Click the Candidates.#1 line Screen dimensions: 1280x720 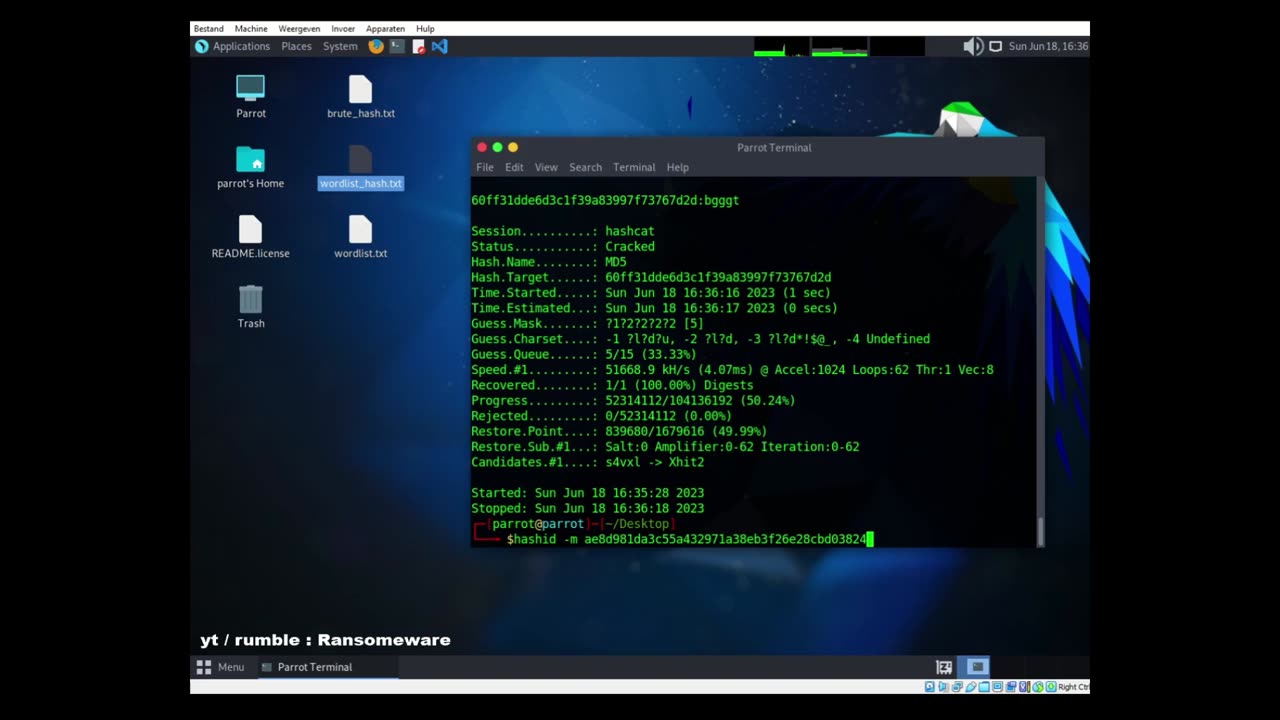click(x=588, y=462)
